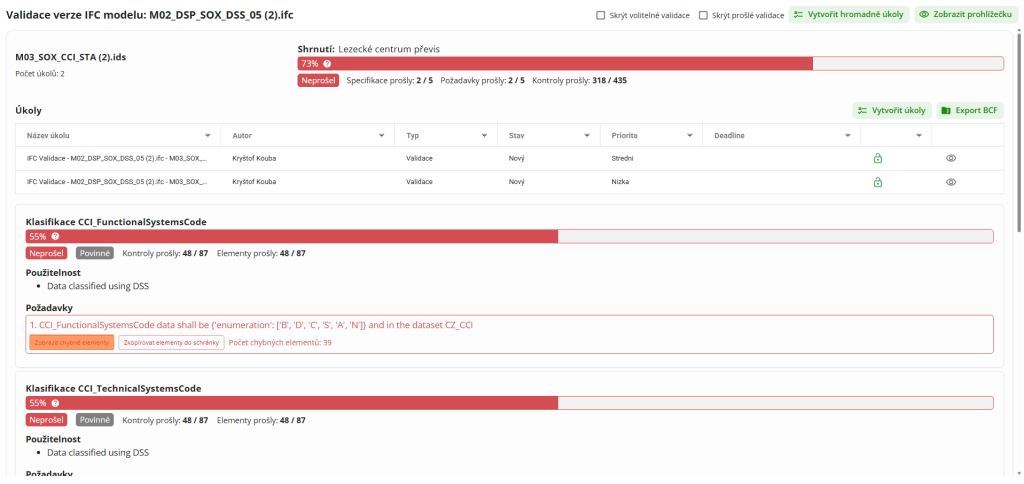This screenshot has width=1024, height=484.
Task: Enable the Skrýt volitelné validace checkbox
Action: coord(600,16)
